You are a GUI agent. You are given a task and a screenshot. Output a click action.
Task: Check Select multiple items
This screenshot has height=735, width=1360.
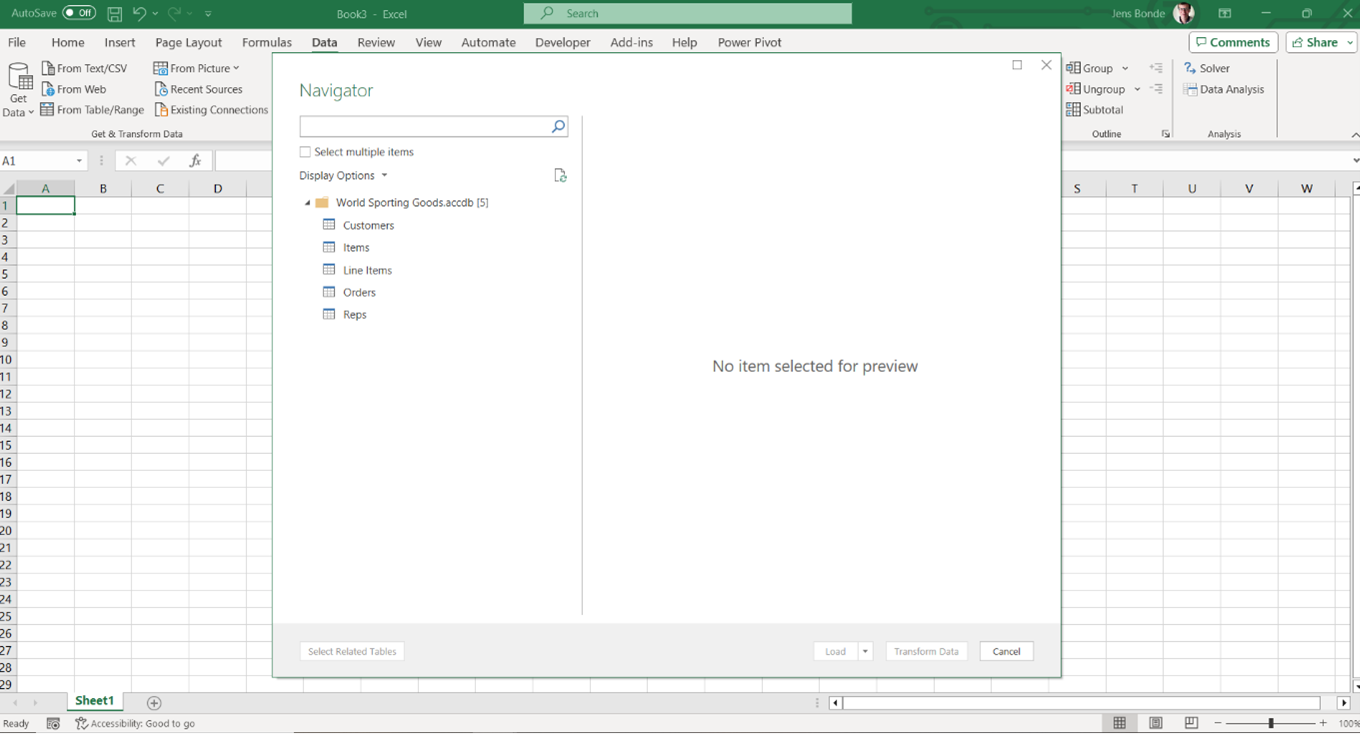pos(305,152)
